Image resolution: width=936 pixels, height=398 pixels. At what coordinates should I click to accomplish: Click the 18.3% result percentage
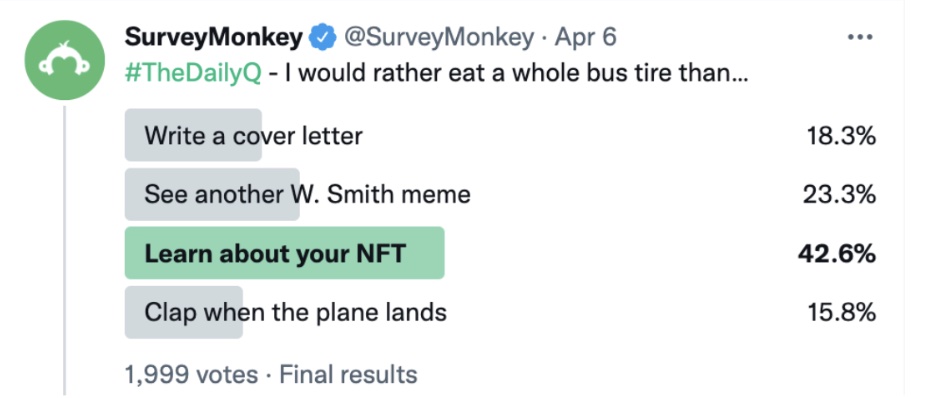click(x=841, y=137)
